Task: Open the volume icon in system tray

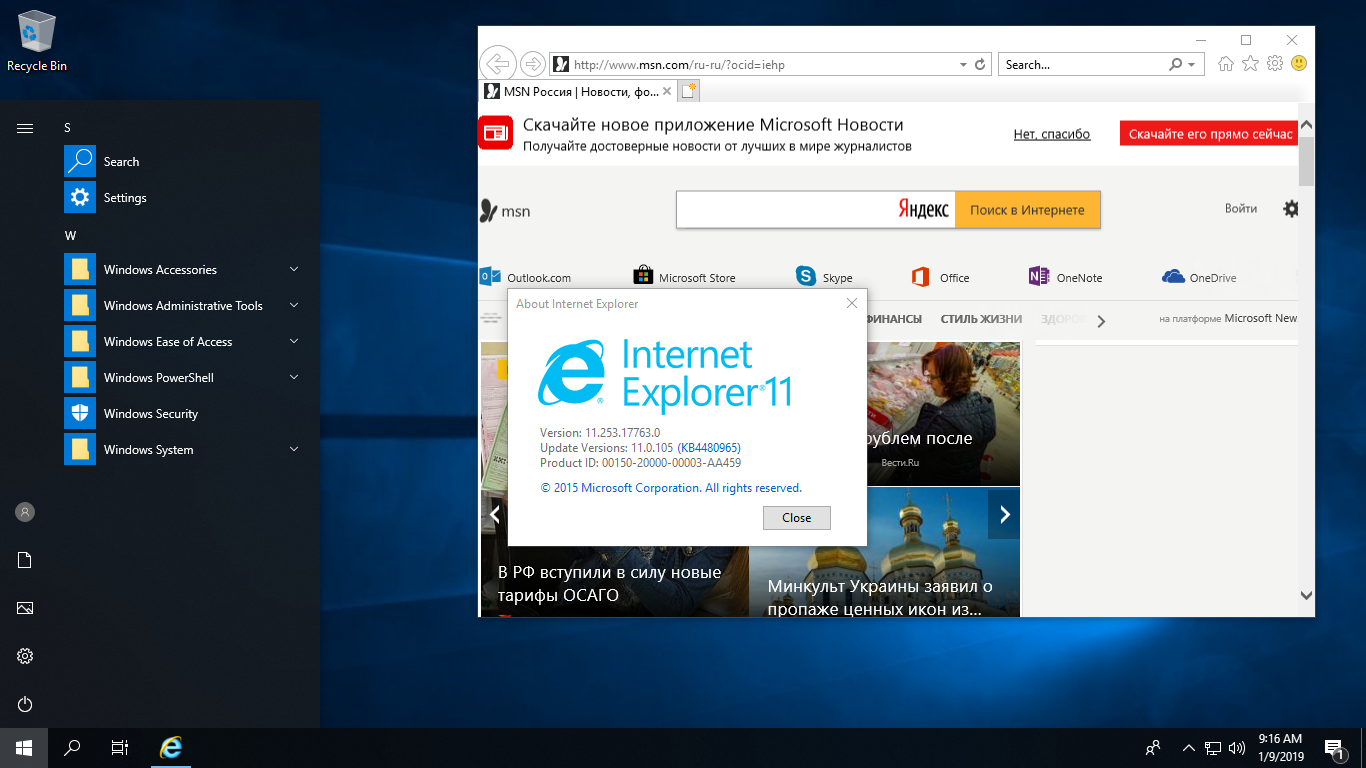Action: click(1237, 747)
